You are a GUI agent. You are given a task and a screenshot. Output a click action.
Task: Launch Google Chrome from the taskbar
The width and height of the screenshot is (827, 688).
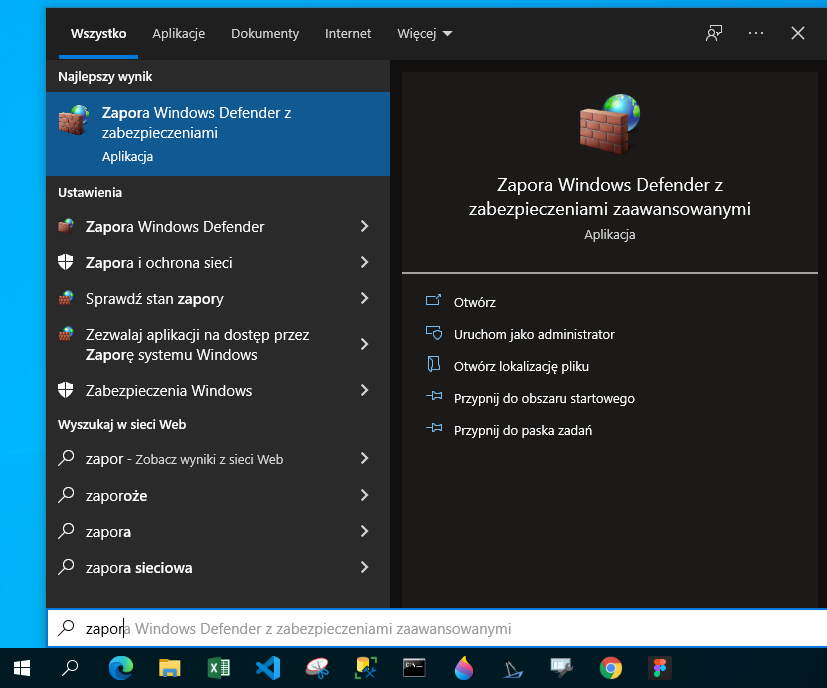click(611, 668)
